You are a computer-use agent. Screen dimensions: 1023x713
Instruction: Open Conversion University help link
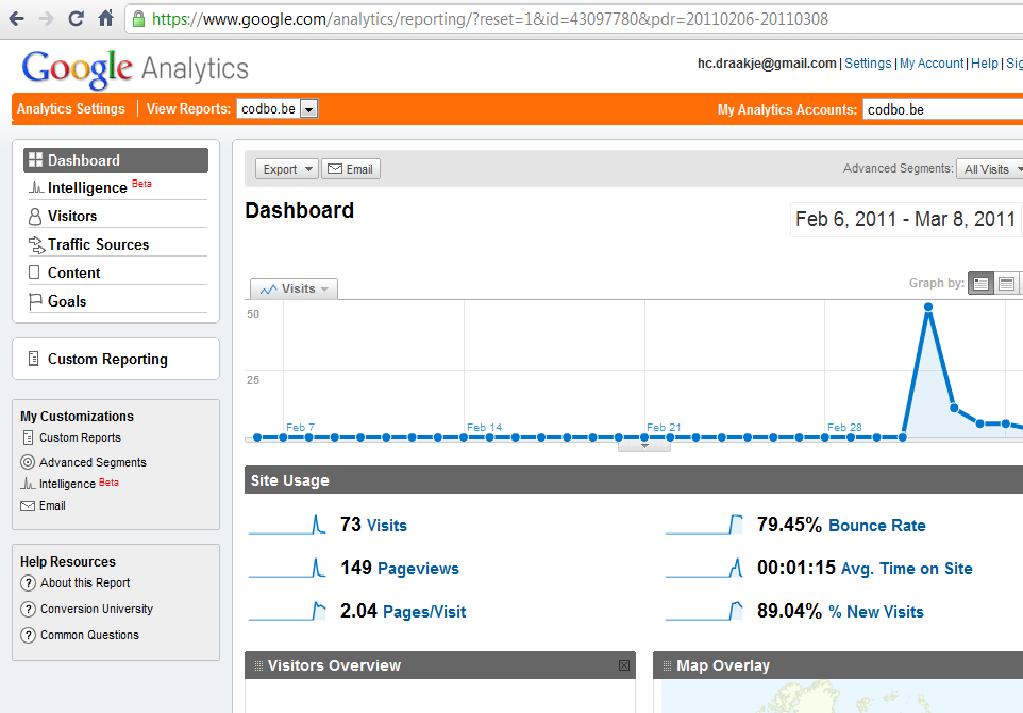click(x=97, y=609)
